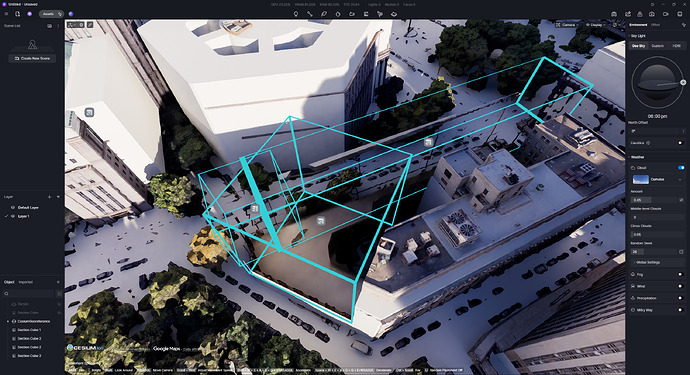Select the light bulb tool in top toolbar
Viewport: 690px width, 375px height.
pos(296,14)
